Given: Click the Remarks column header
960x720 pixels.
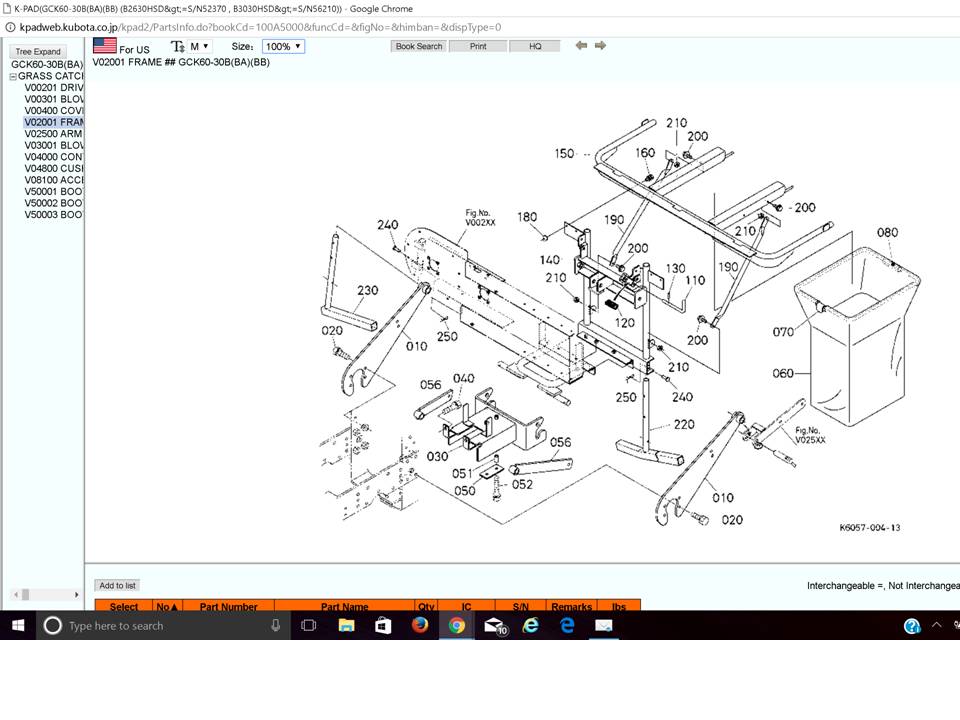Looking at the screenshot, I should coord(571,606).
